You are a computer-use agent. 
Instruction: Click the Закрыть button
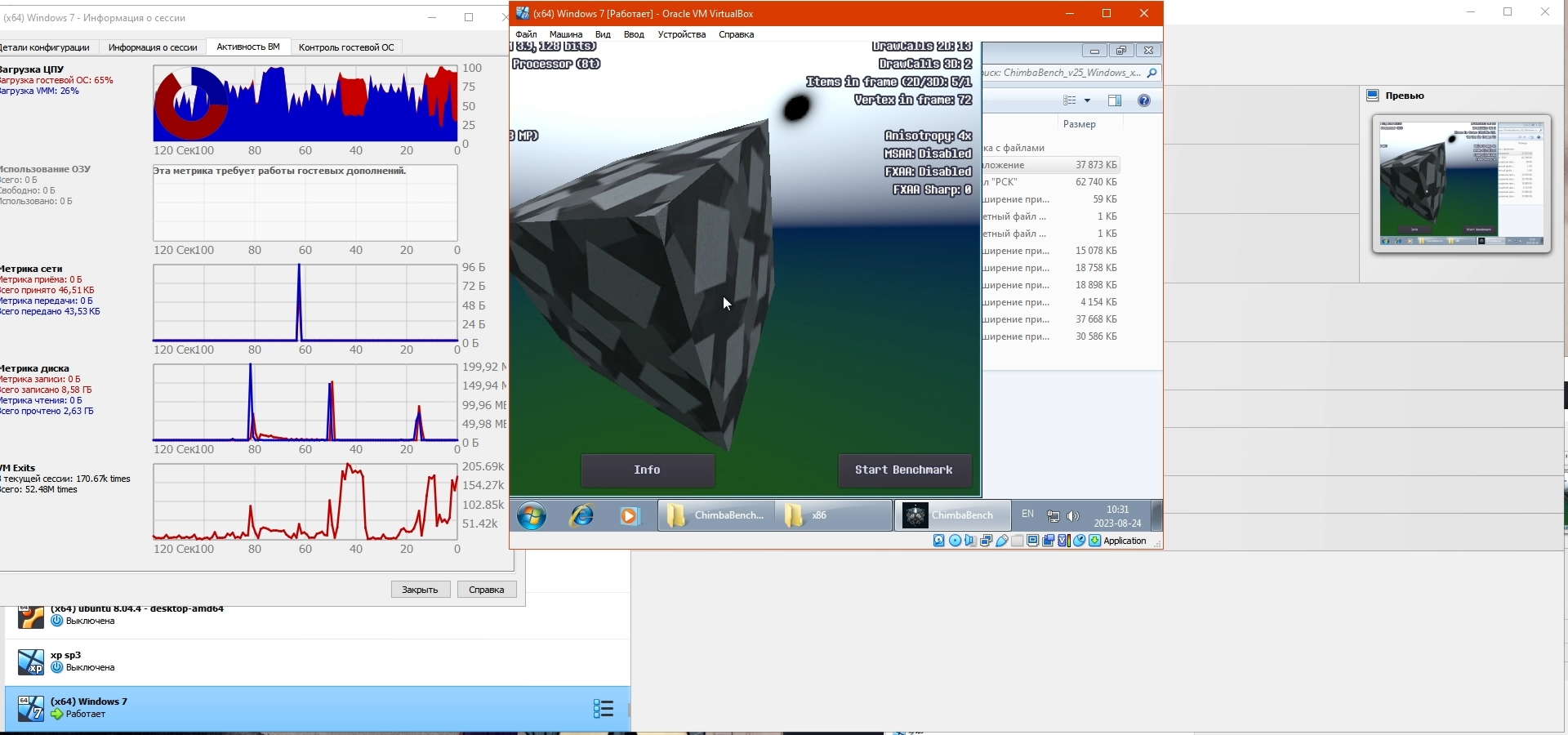click(421, 590)
